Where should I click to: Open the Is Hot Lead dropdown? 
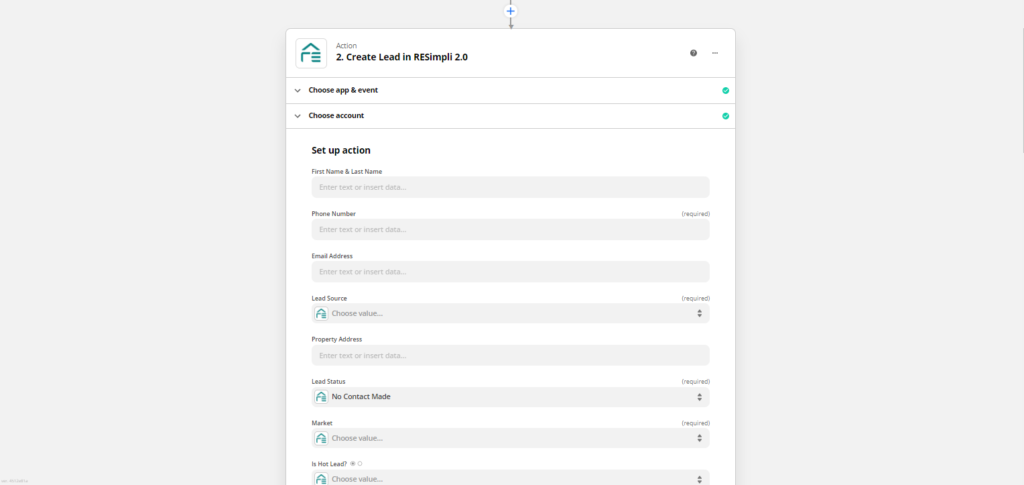pyautogui.click(x=511, y=478)
